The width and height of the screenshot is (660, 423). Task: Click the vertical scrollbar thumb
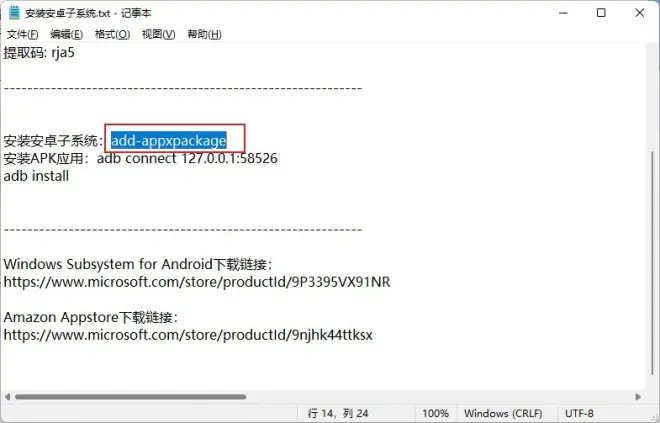[652, 263]
